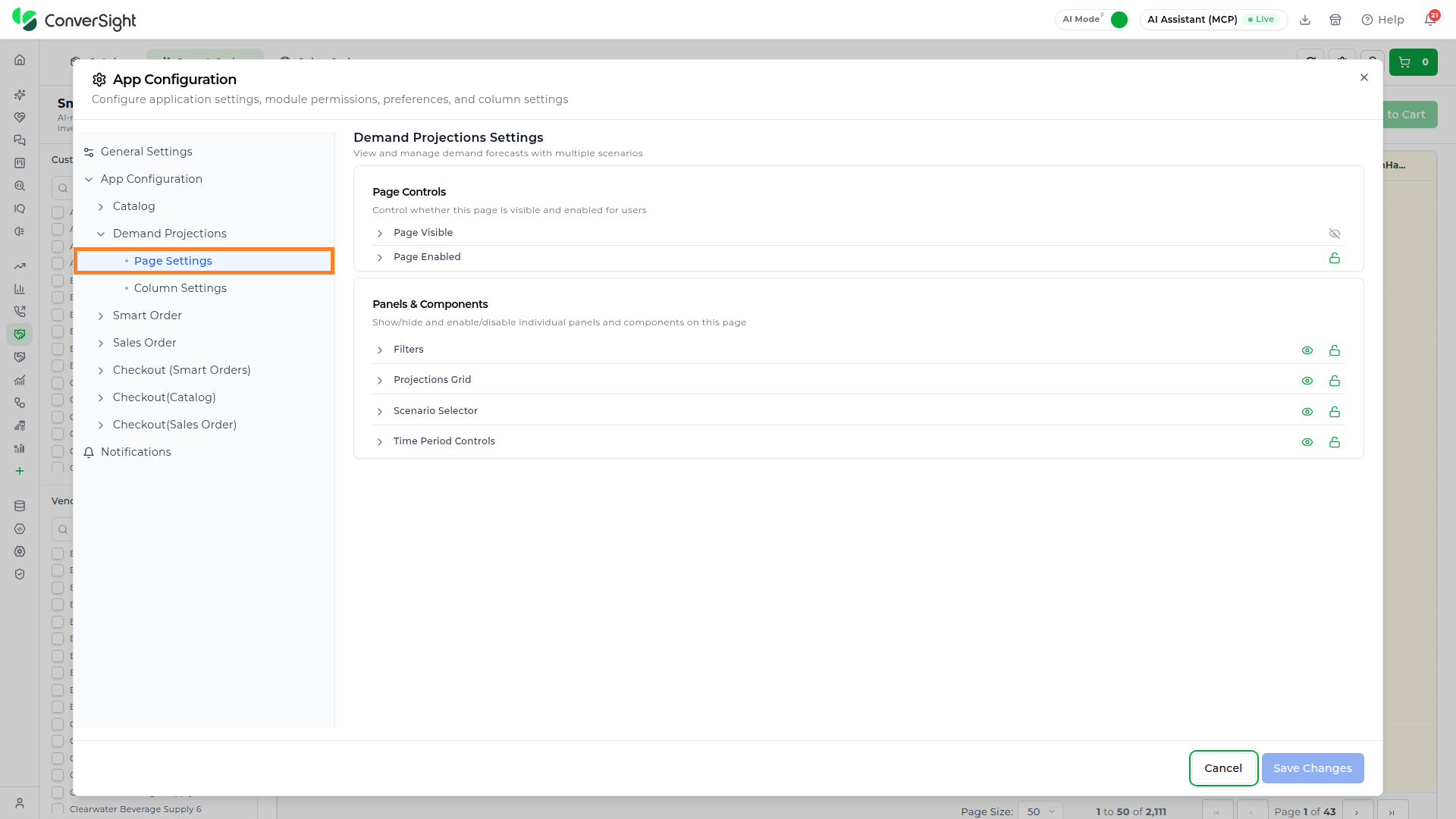Viewport: 1456px width, 819px height.
Task: Open the Page Size dropdown
Action: (1040, 811)
